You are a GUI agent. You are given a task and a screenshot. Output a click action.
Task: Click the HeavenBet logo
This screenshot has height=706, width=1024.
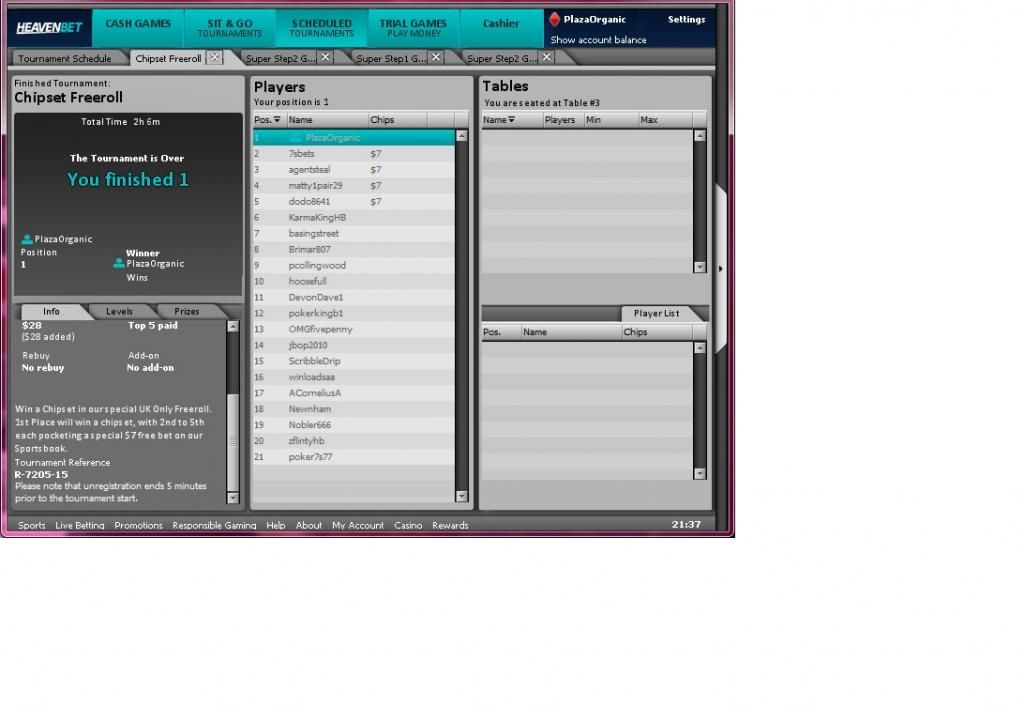[49, 27]
